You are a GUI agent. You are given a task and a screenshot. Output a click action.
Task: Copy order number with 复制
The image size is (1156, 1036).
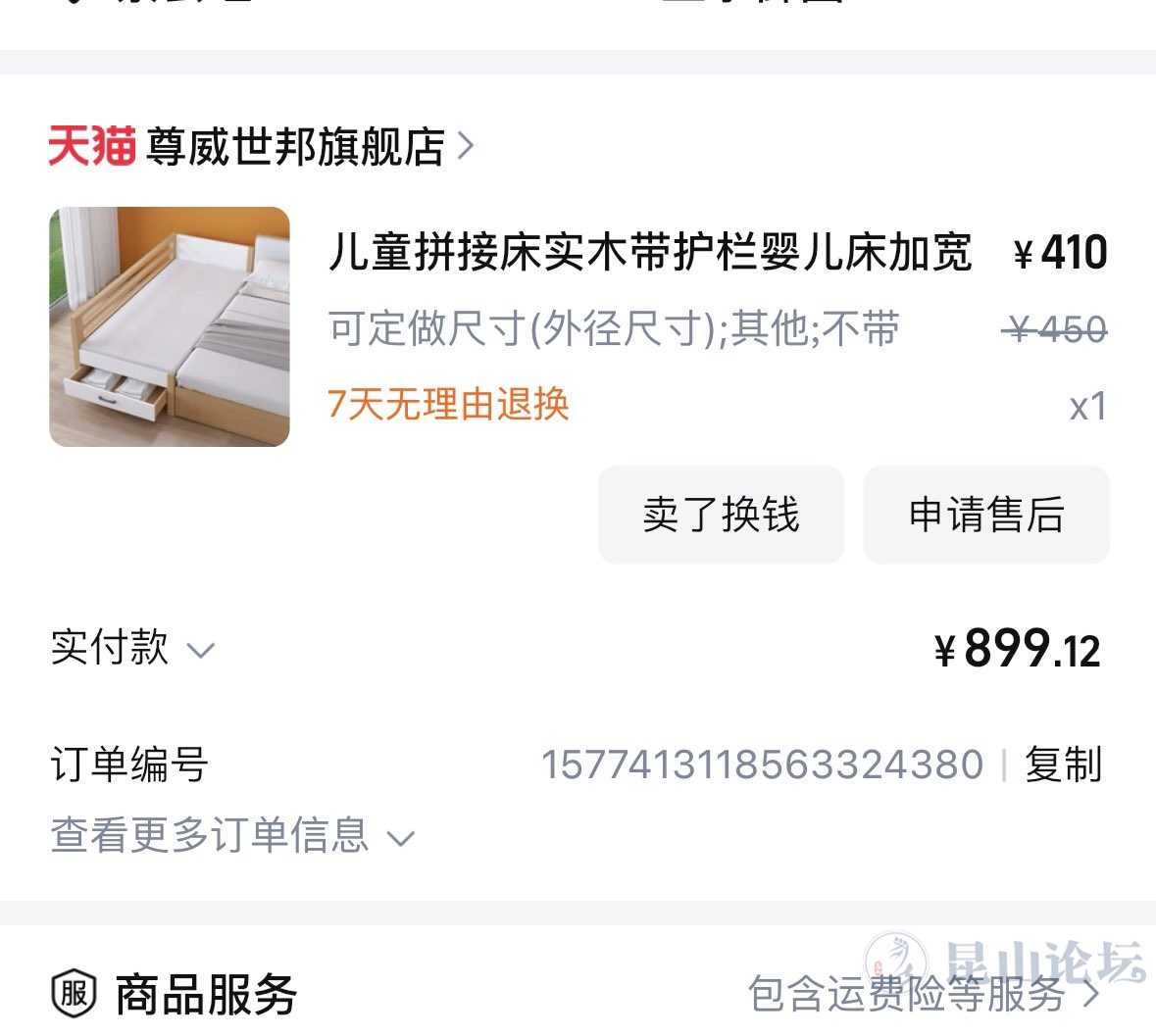[1063, 765]
